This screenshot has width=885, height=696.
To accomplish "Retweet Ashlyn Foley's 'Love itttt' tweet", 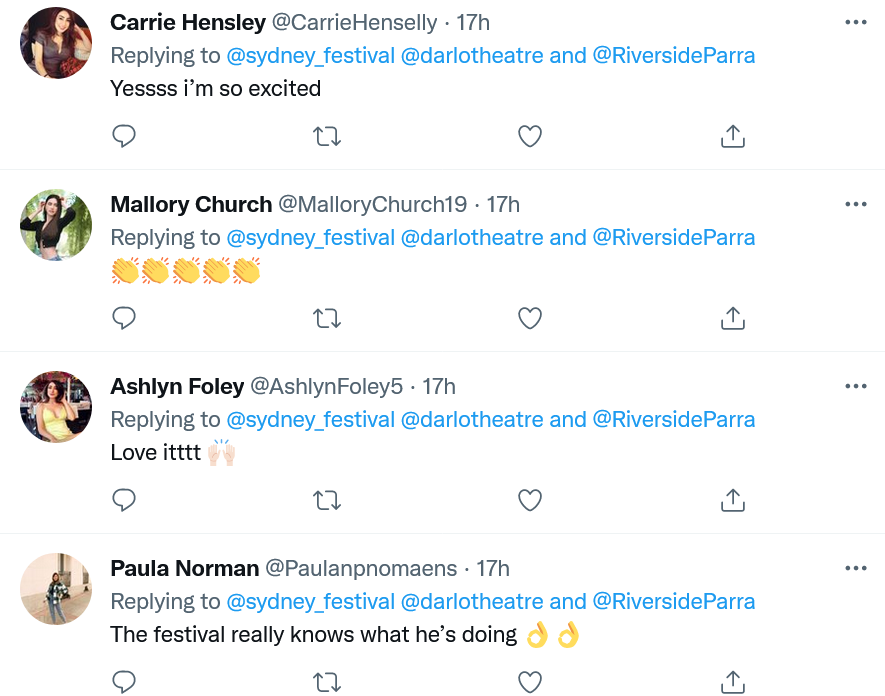I will click(327, 499).
